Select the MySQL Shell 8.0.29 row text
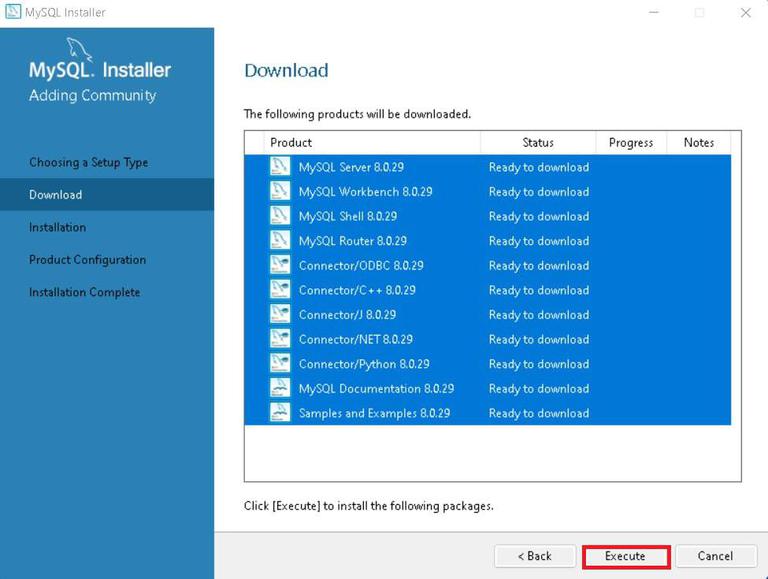This screenshot has height=579, width=768. (x=348, y=216)
